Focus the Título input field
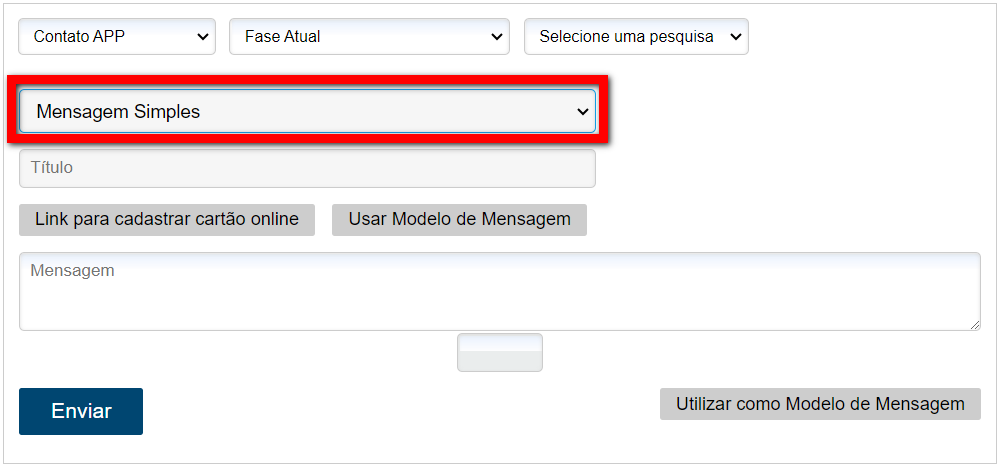Screen dimensions: 998x464 pos(307,168)
